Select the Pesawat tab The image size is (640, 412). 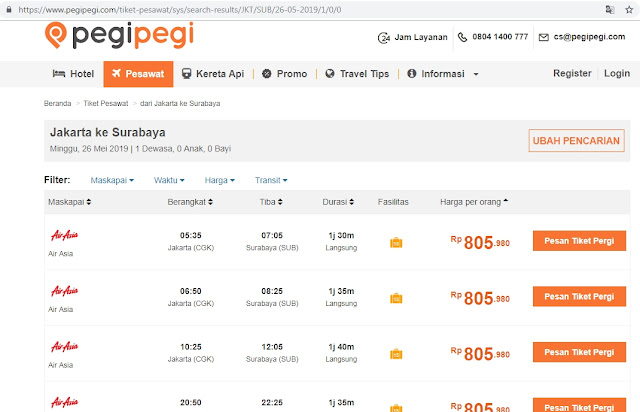pyautogui.click(x=138, y=74)
